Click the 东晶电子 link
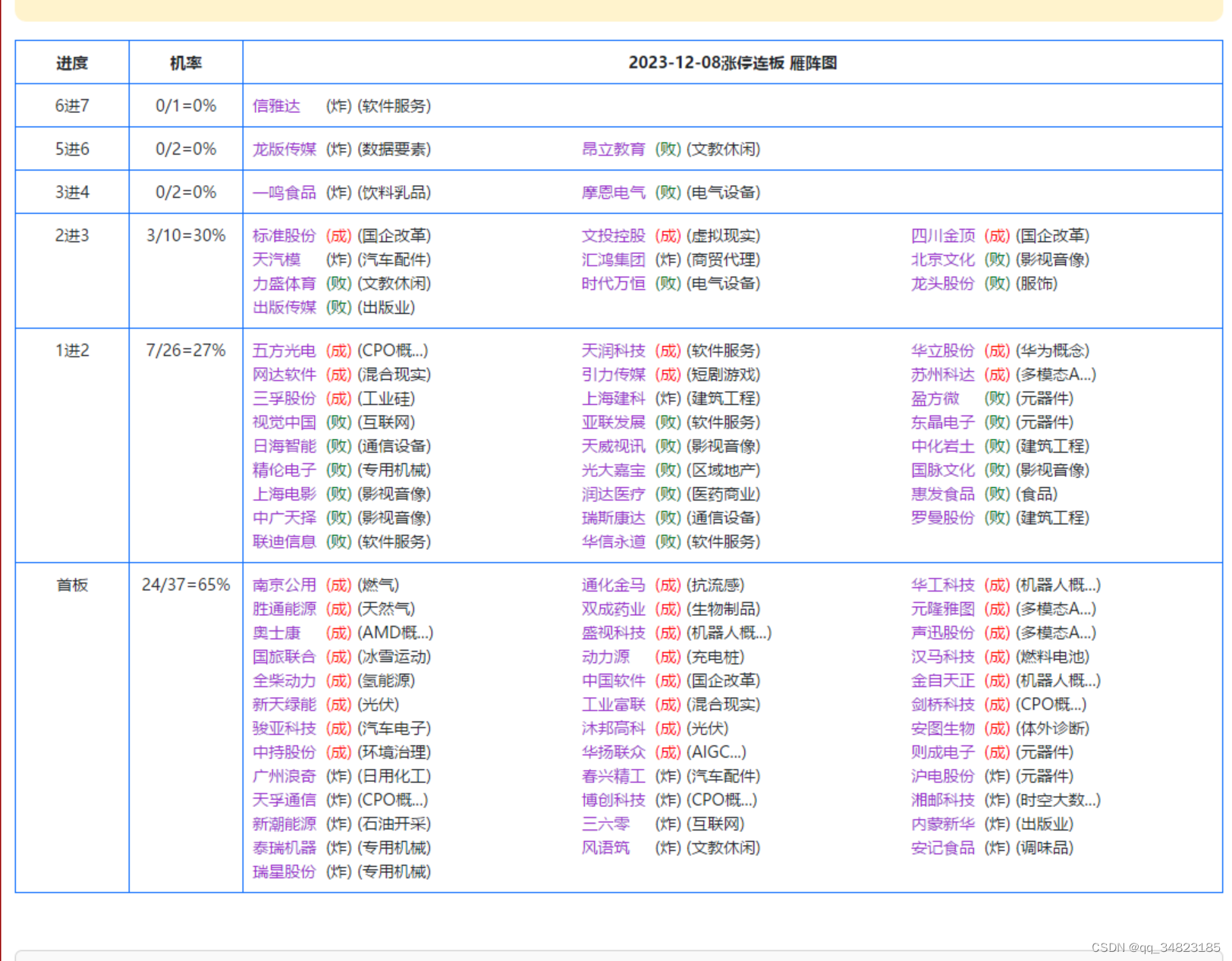The width and height of the screenshot is (1232, 961). (943, 422)
